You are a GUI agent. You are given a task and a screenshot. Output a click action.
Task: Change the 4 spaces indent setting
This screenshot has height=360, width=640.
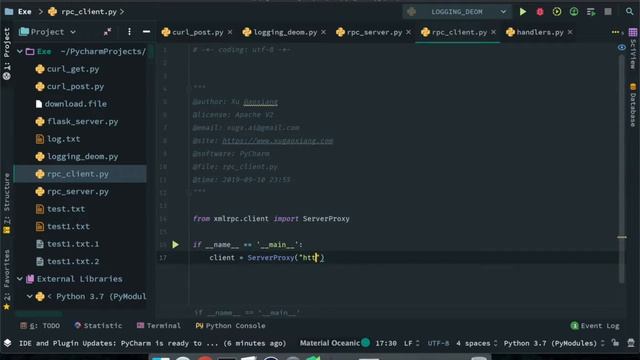pyautogui.click(x=477, y=343)
